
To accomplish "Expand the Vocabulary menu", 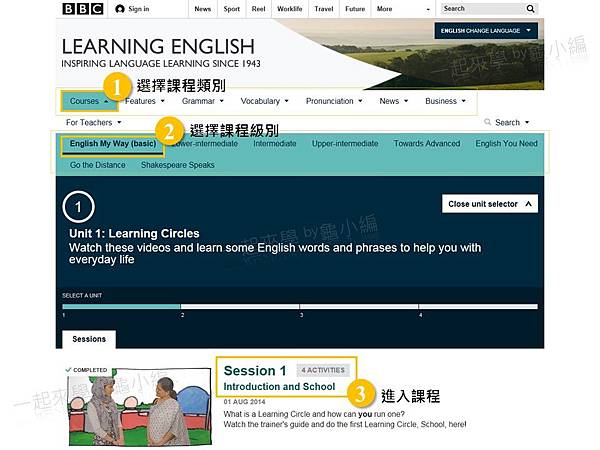I will tap(264, 101).
